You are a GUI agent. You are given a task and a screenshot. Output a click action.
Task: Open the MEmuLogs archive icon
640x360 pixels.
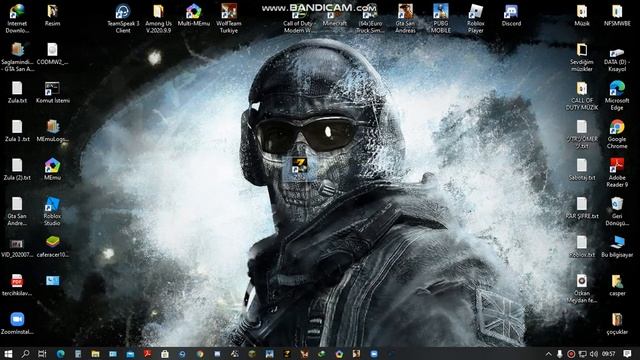click(x=52, y=131)
